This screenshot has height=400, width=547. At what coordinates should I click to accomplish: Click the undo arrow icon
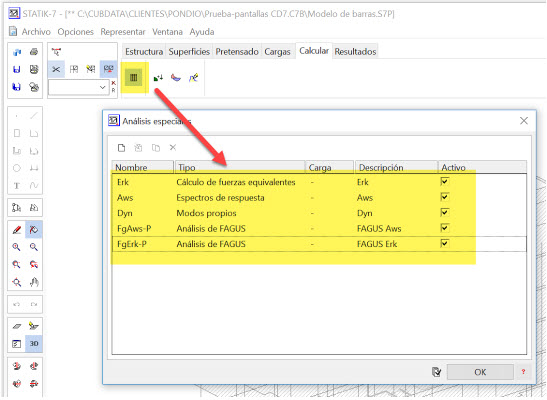16,304
